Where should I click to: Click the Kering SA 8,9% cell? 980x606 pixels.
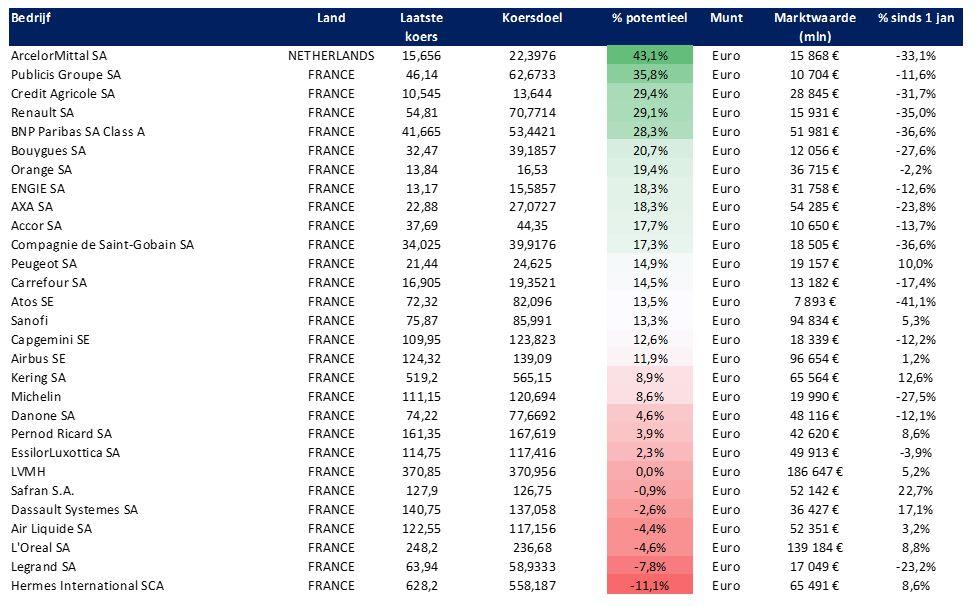[x=650, y=377]
